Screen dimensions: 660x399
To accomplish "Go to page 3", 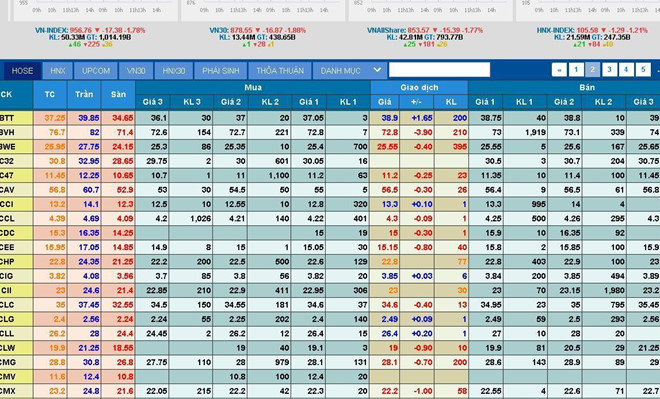I will [x=609, y=70].
